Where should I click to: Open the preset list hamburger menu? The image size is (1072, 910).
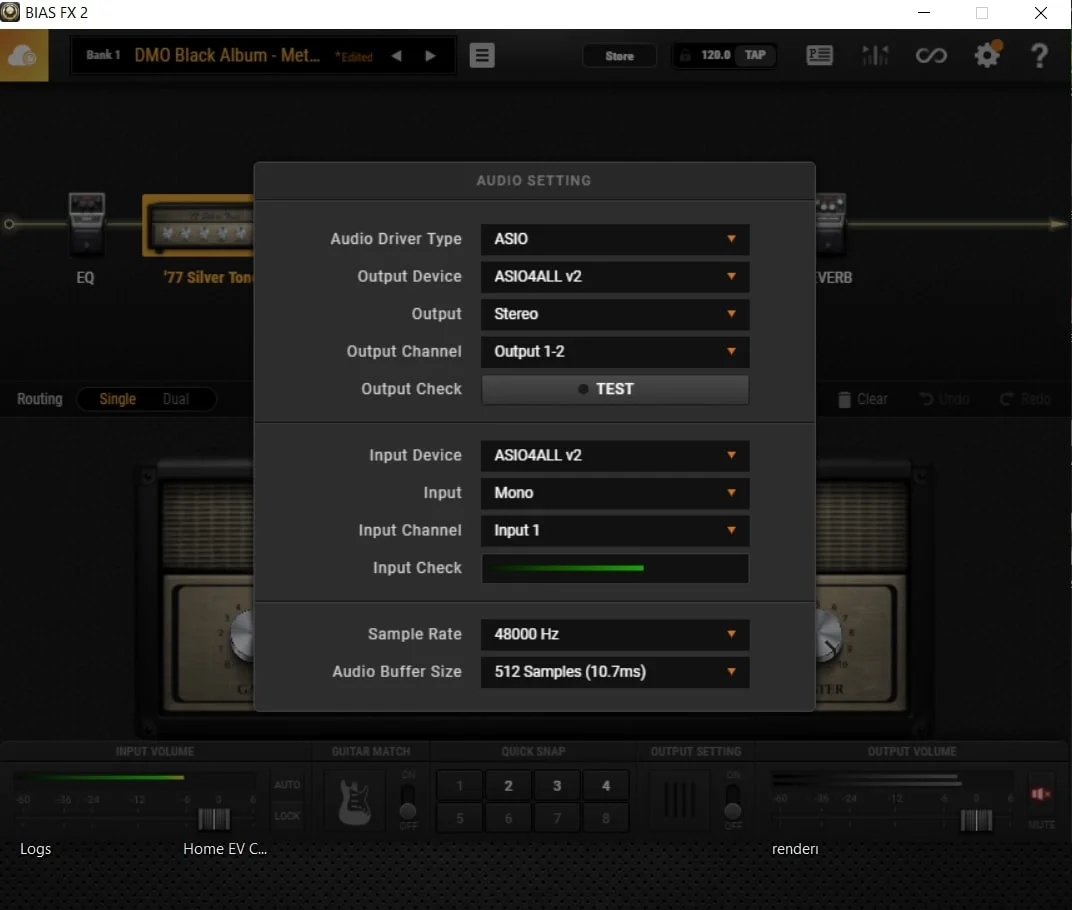[482, 56]
